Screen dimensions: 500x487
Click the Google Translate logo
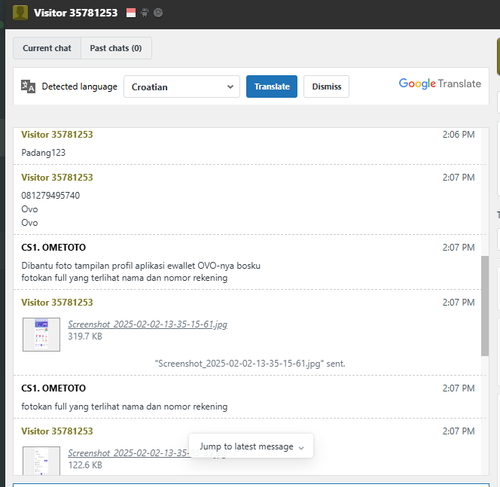(x=440, y=83)
